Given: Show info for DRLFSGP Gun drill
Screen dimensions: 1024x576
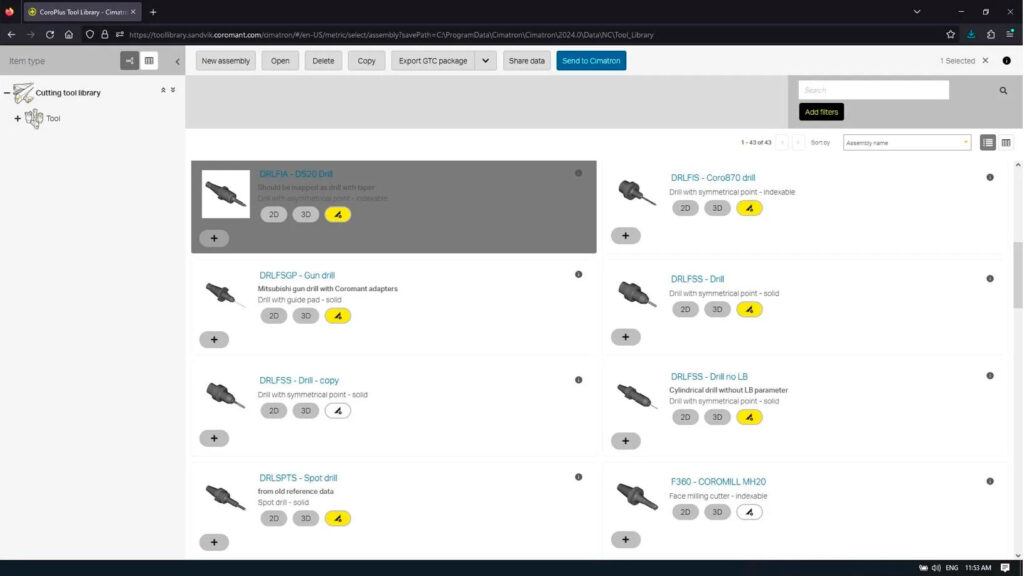Looking at the screenshot, I should (x=579, y=274).
